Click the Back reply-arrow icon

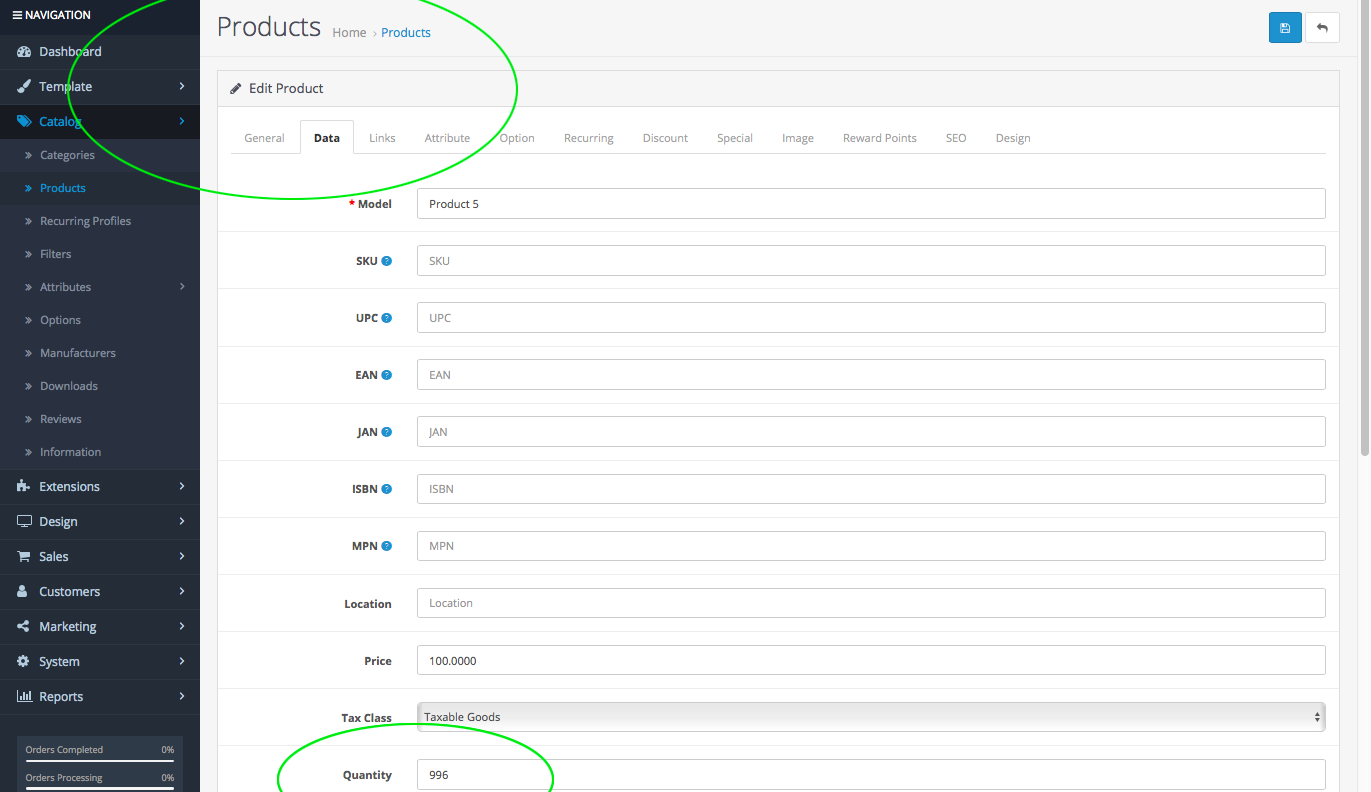pyautogui.click(x=1322, y=28)
